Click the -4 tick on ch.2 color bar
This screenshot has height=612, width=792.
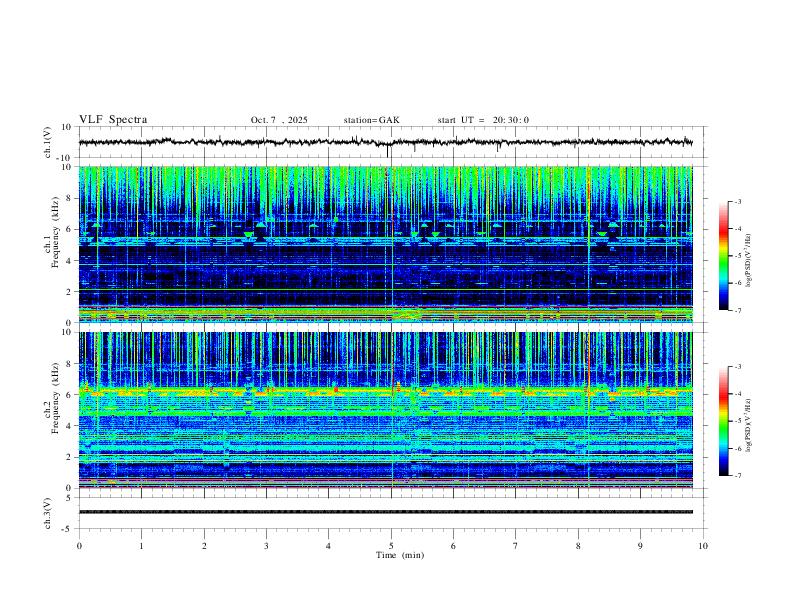tap(737, 394)
